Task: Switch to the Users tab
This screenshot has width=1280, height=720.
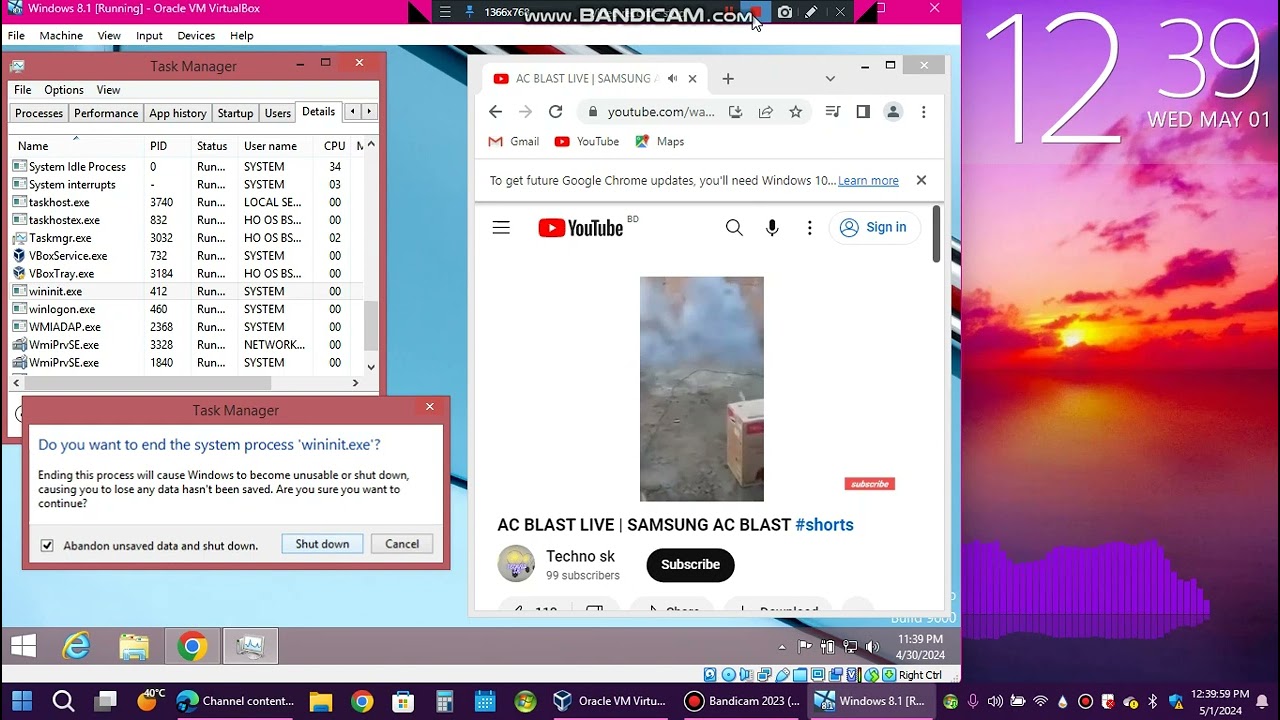Action: tap(278, 113)
